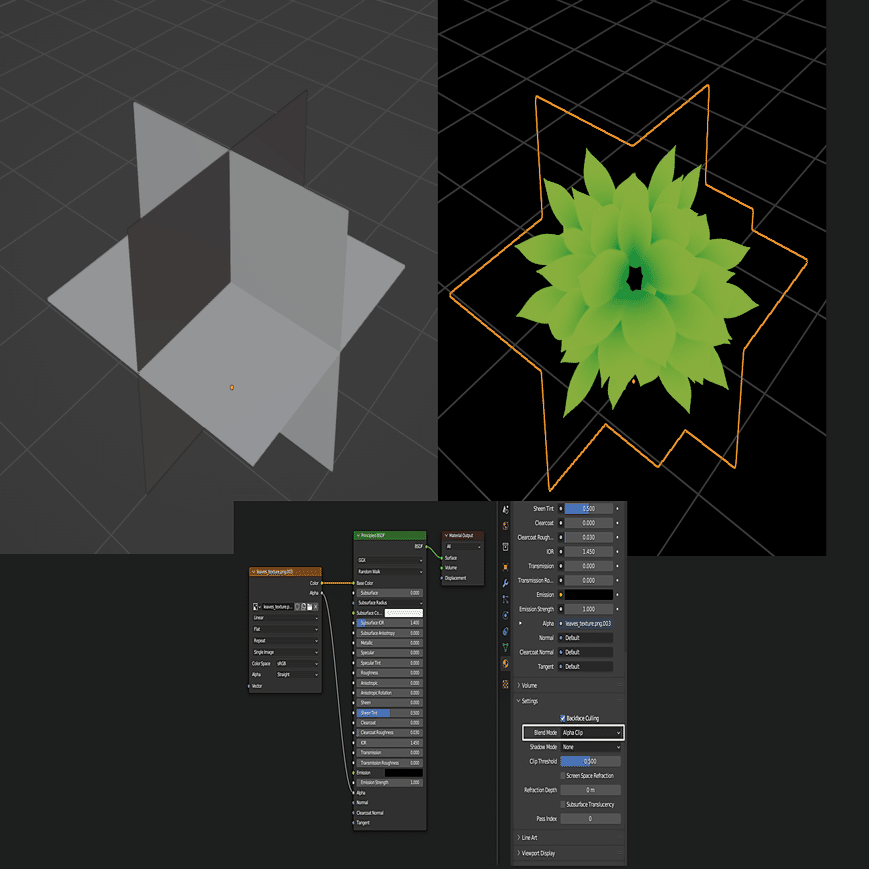869x869 pixels.
Task: Open the Blend Mode Alpha Clip dropdown
Action: (591, 733)
